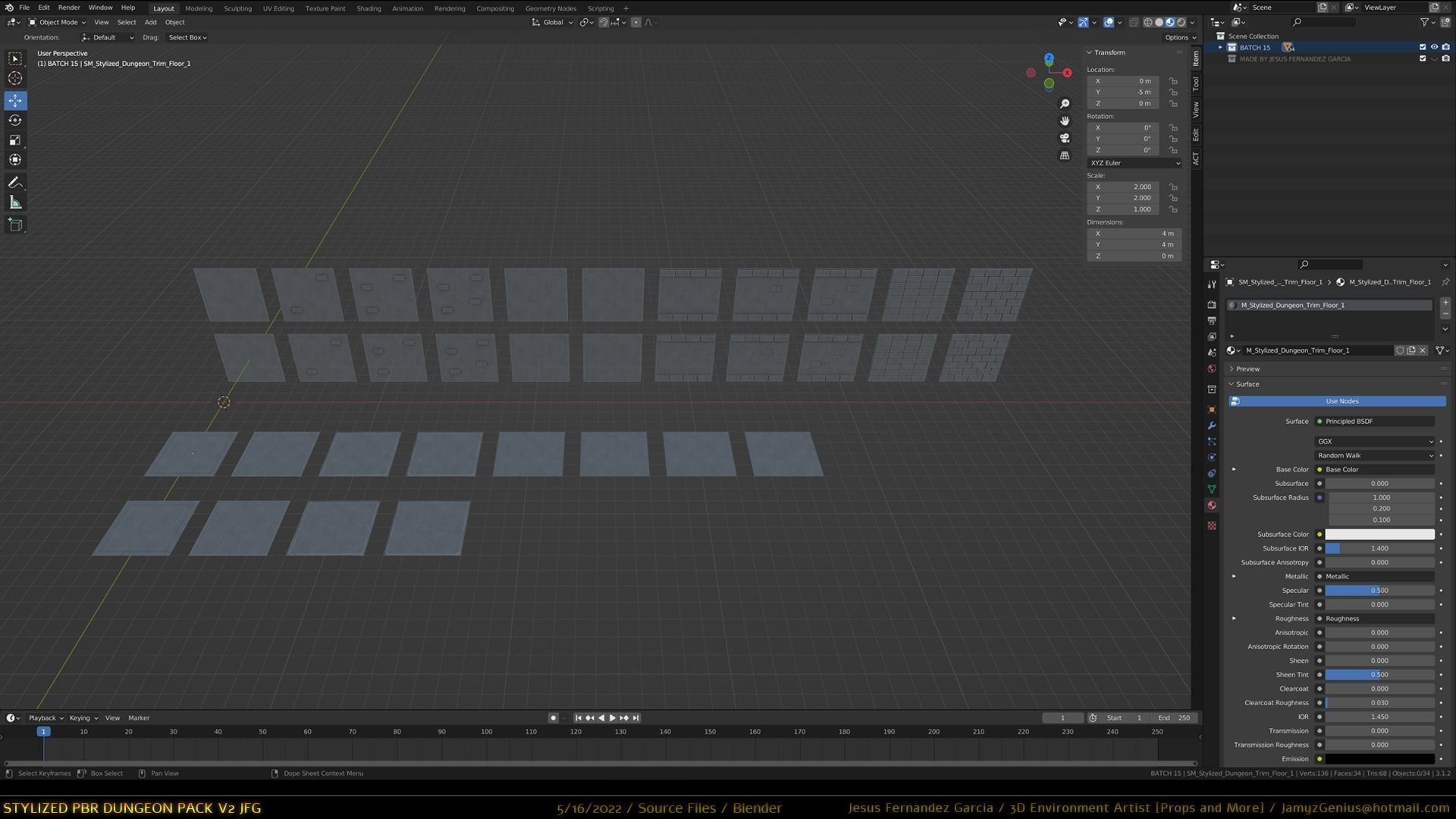Expand BATCH 15 collection tree
Screen dimensions: 1456x819
coord(1220,47)
